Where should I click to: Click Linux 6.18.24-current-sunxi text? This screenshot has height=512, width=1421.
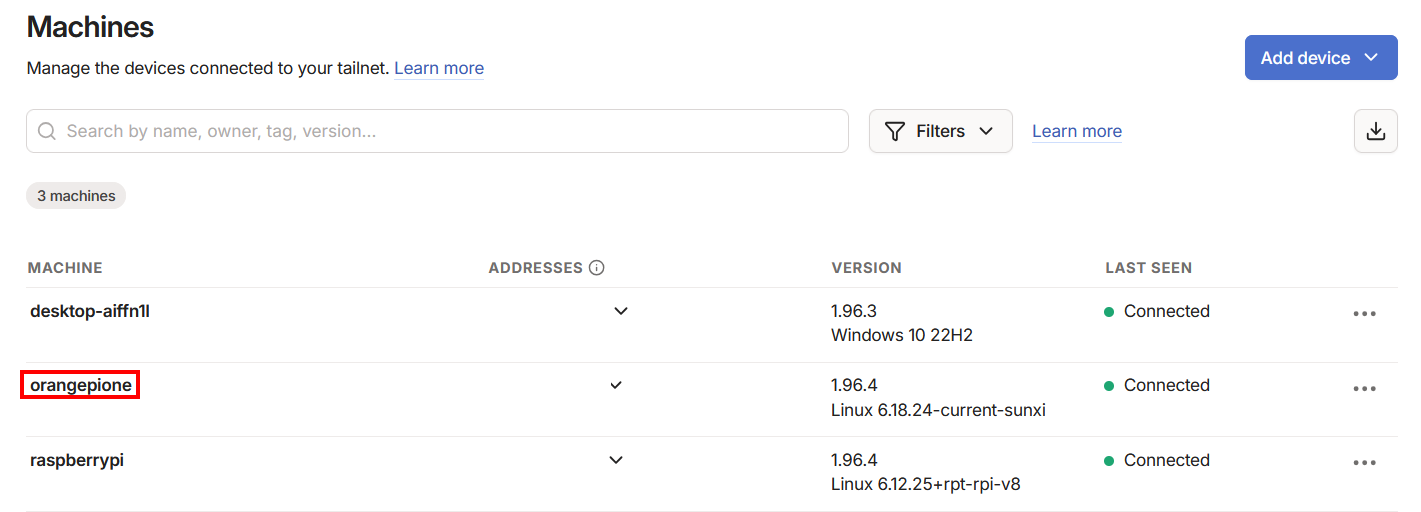click(x=938, y=410)
